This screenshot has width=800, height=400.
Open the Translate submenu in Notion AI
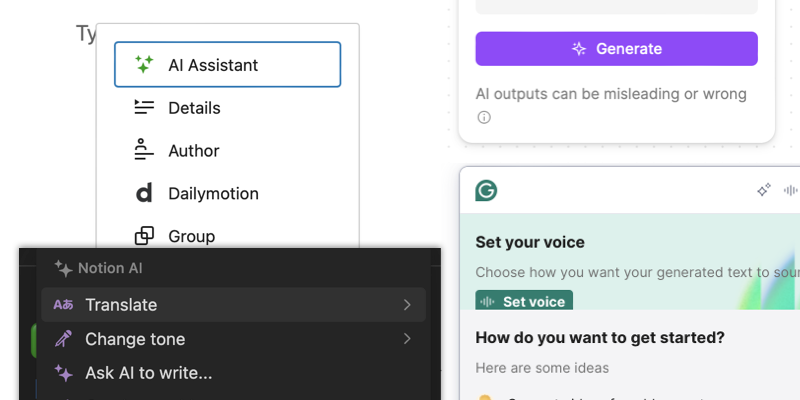tap(233, 305)
